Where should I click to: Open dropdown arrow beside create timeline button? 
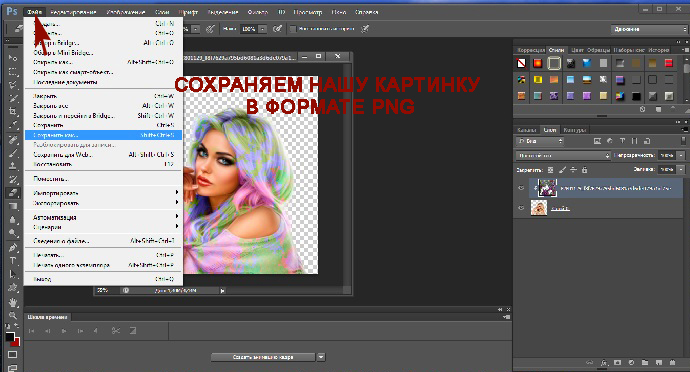click(x=321, y=357)
